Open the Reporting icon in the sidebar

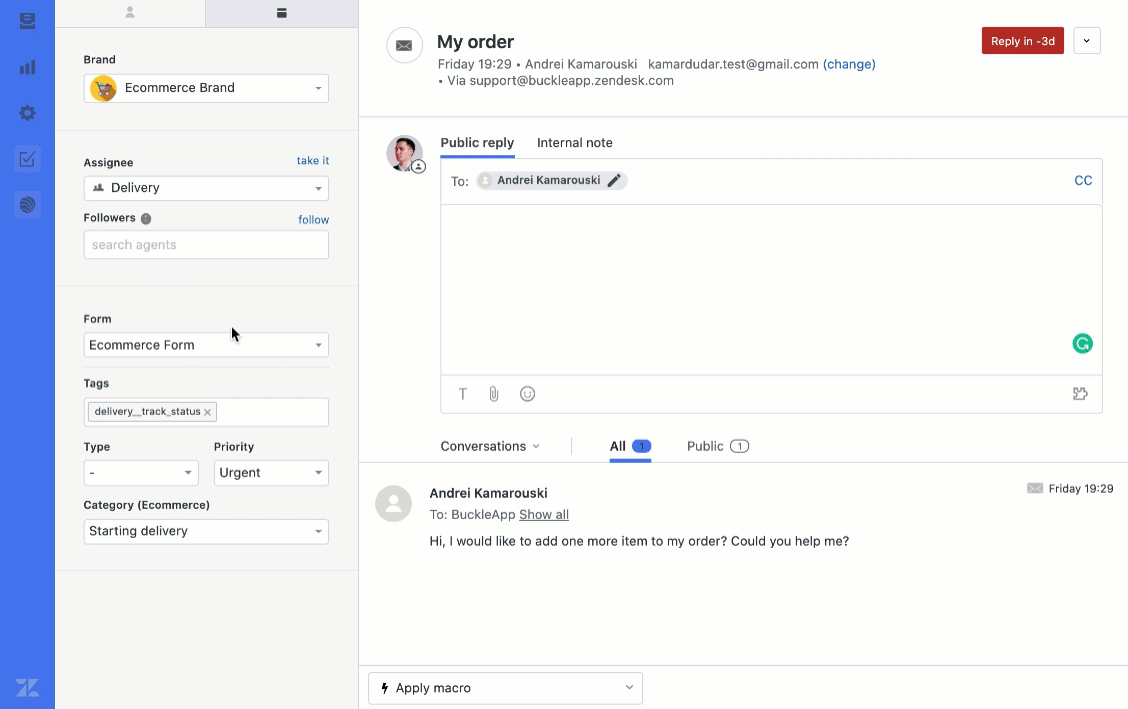point(27,67)
